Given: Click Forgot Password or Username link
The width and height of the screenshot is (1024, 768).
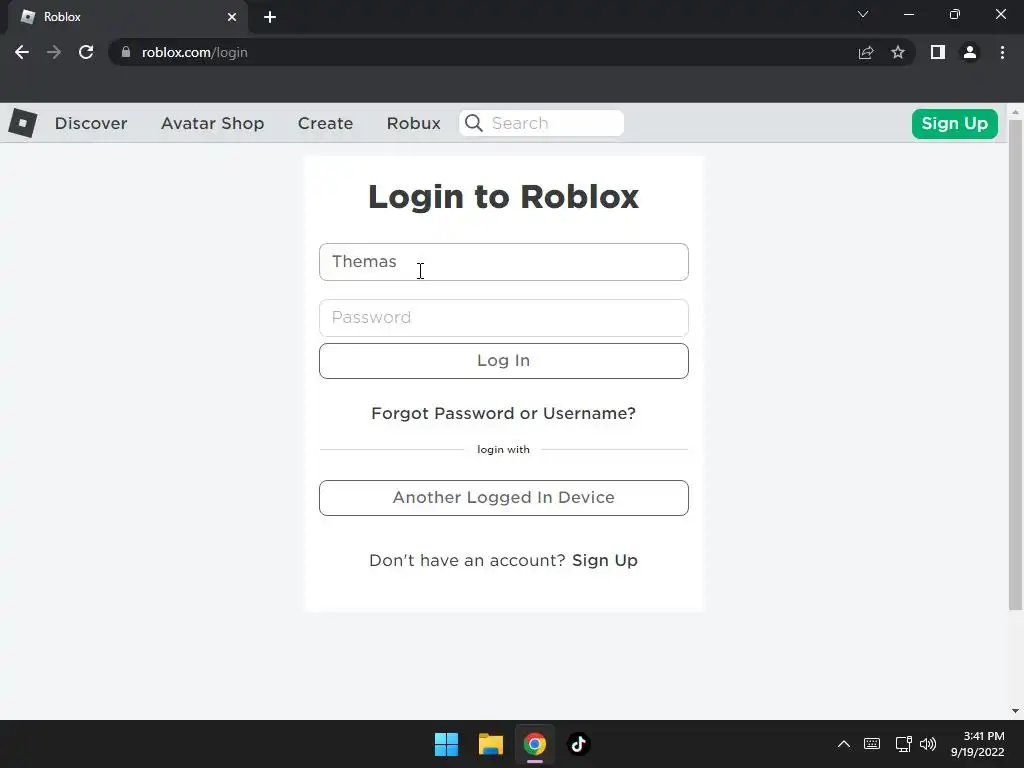Looking at the screenshot, I should (504, 413).
